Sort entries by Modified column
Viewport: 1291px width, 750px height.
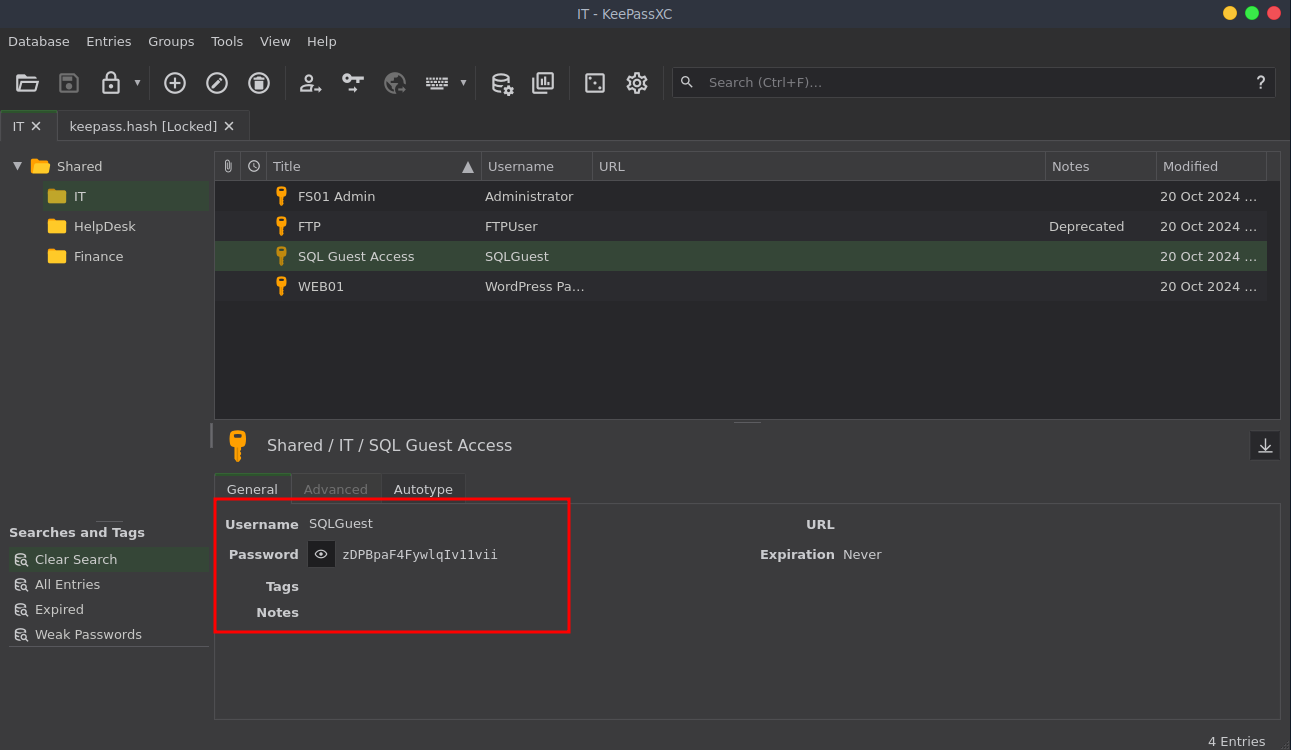1211,166
